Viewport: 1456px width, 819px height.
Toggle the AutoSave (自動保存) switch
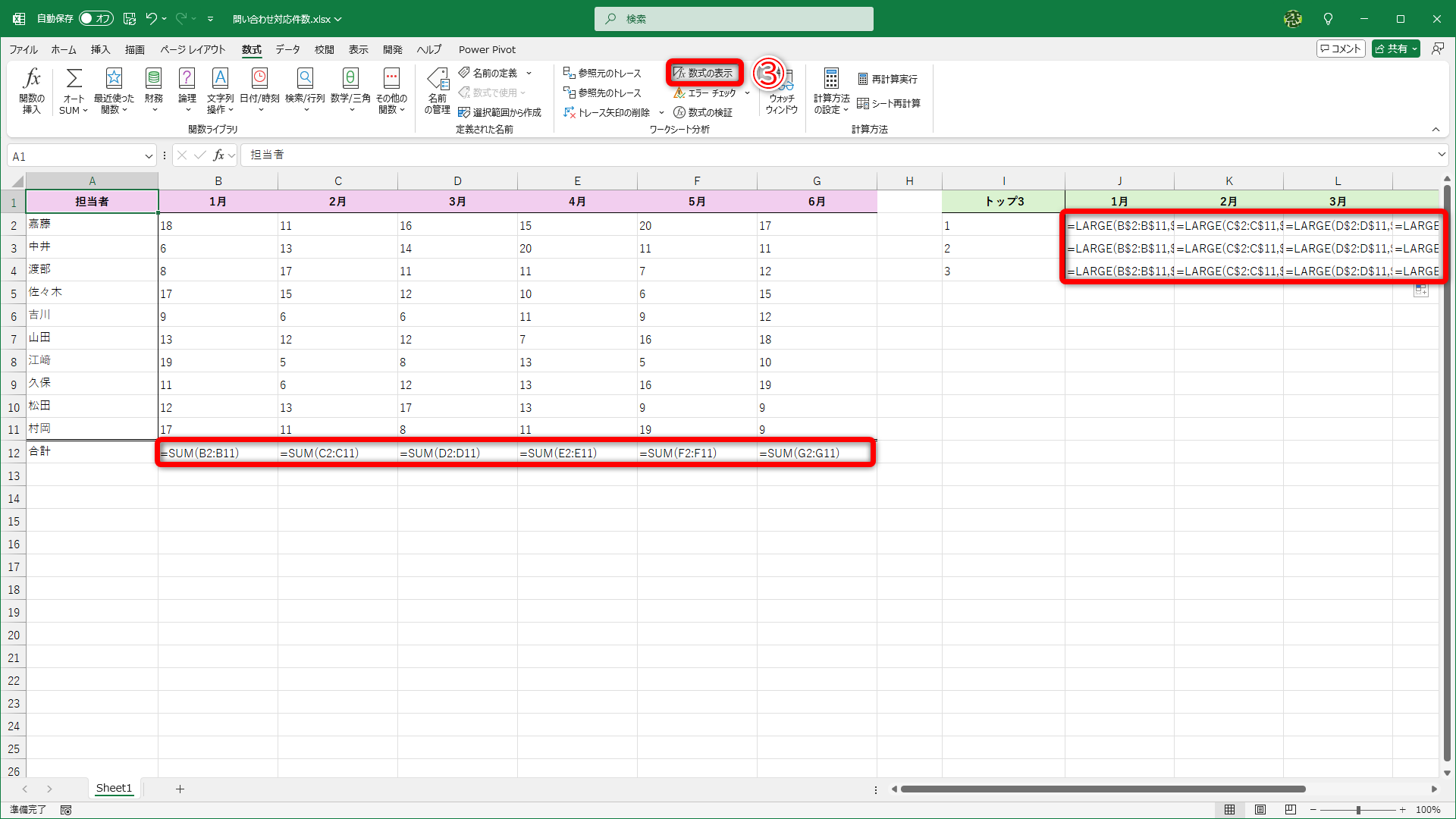[96, 18]
